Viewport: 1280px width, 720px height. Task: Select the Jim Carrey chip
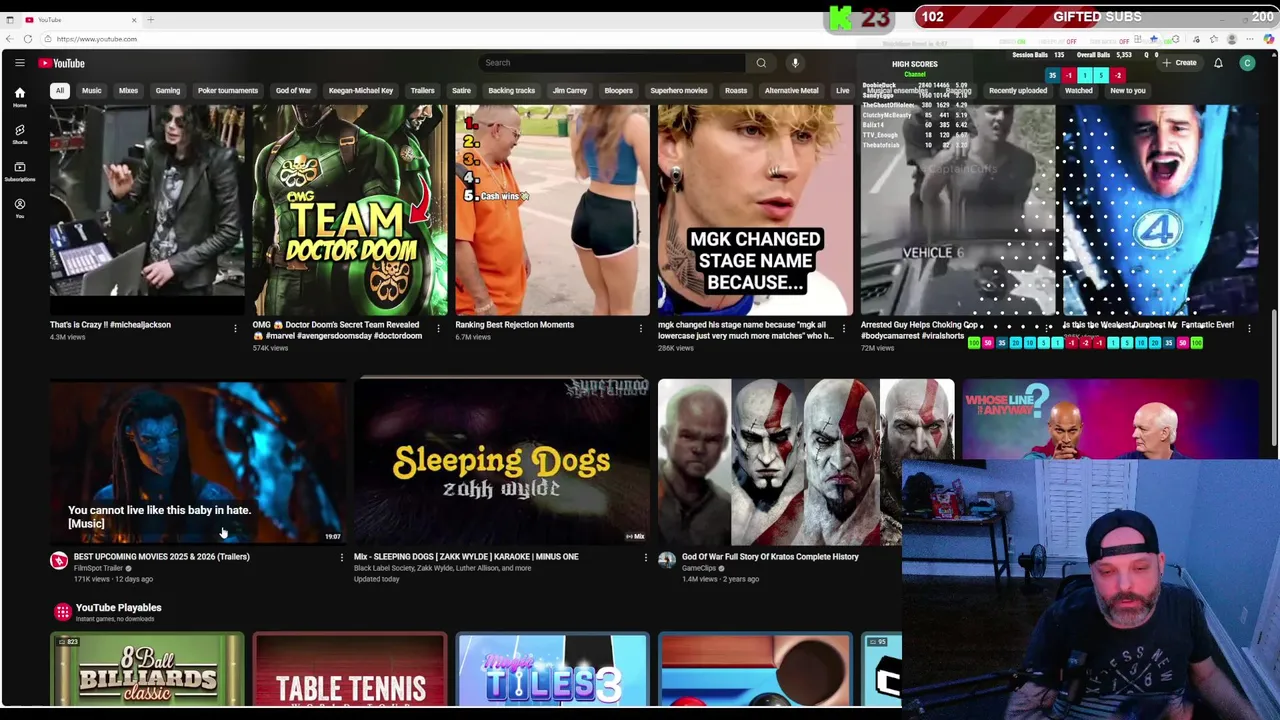[570, 90]
